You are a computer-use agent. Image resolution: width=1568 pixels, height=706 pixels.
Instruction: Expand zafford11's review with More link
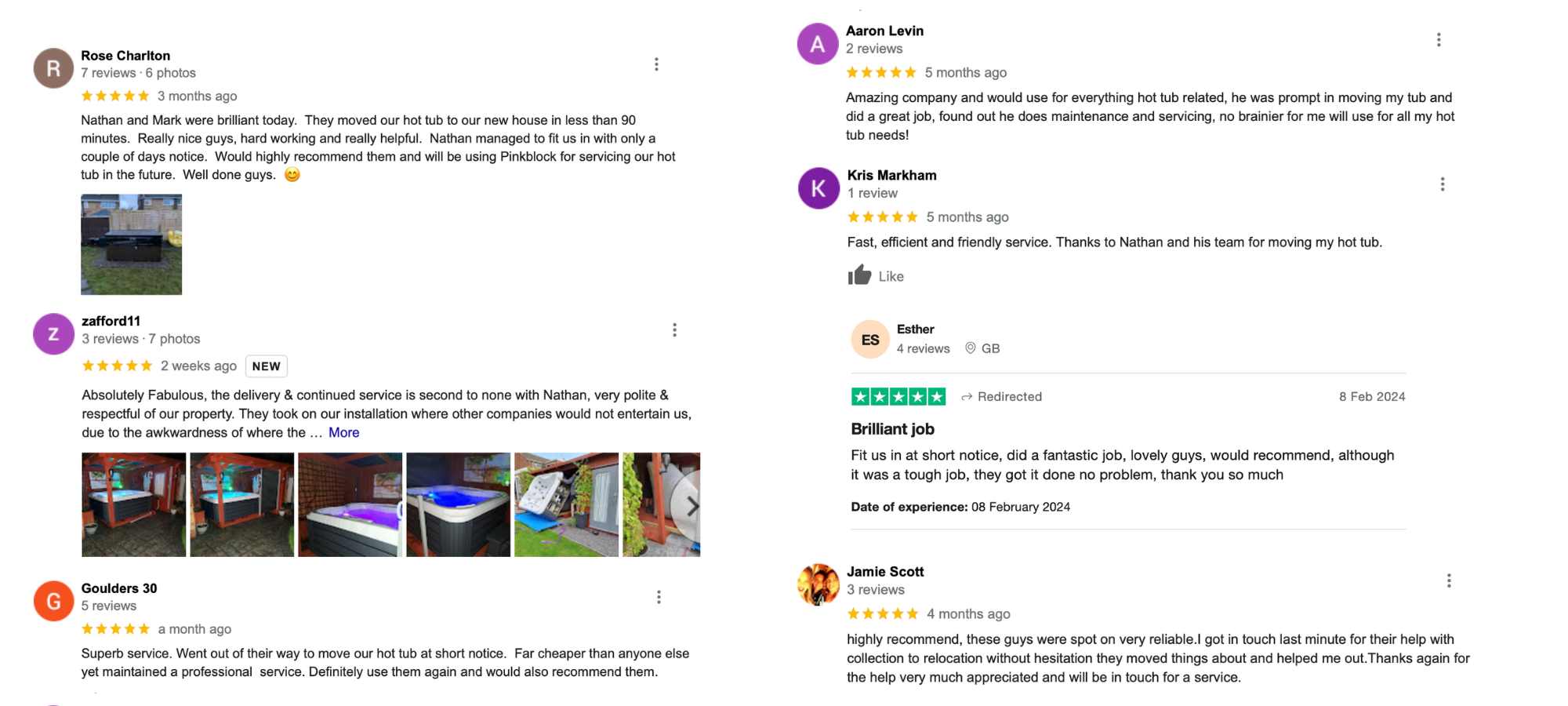coord(343,432)
